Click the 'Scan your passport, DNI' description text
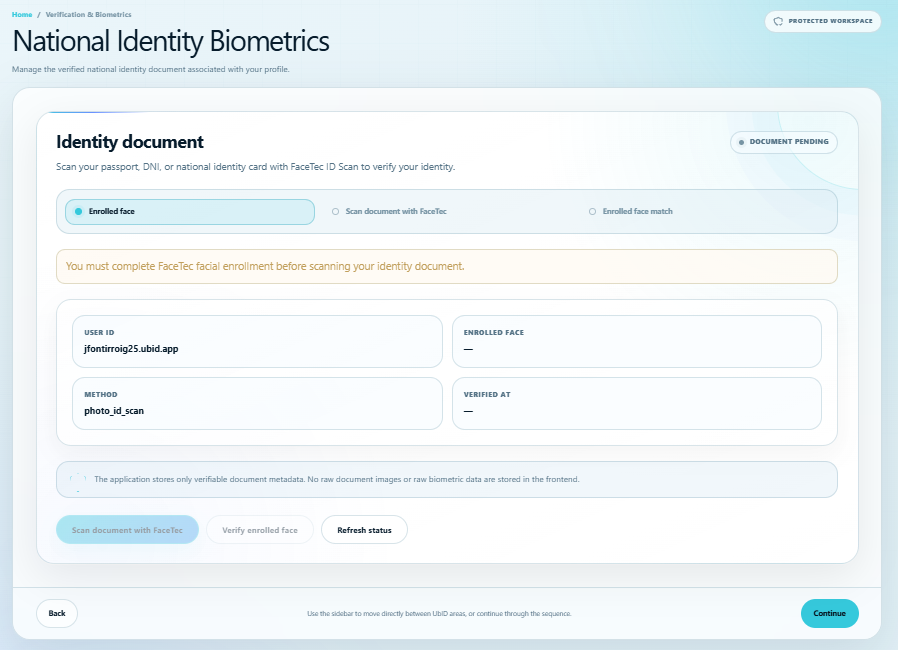Image resolution: width=898 pixels, height=650 pixels. click(x=255, y=167)
